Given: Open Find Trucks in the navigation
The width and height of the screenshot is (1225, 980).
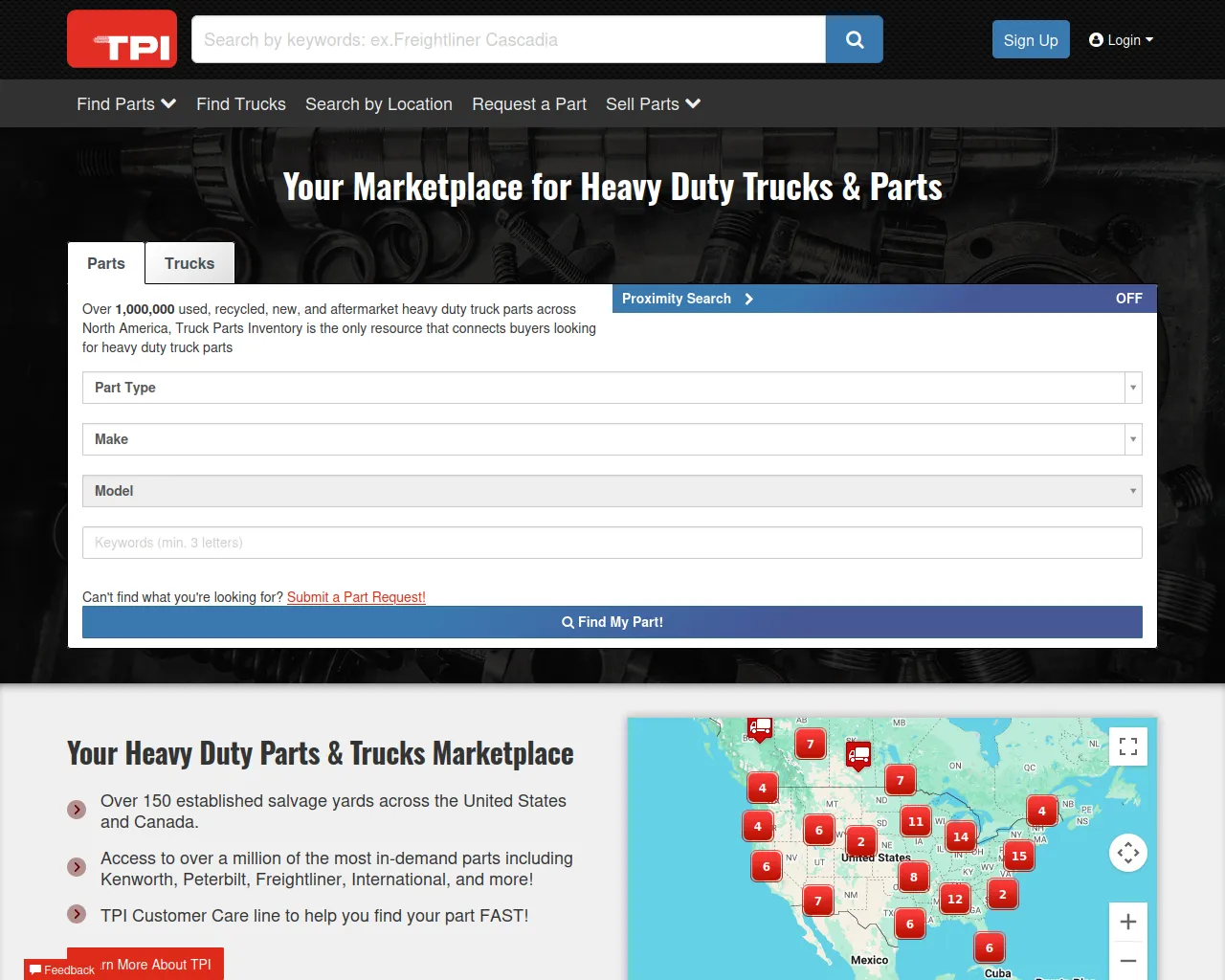Looking at the screenshot, I should pos(241,103).
